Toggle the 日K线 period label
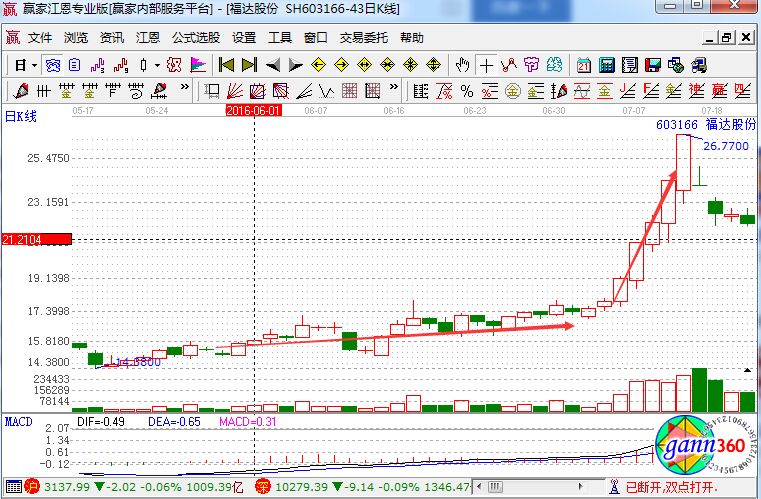Viewport: 761px width, 499px height. tap(21, 117)
